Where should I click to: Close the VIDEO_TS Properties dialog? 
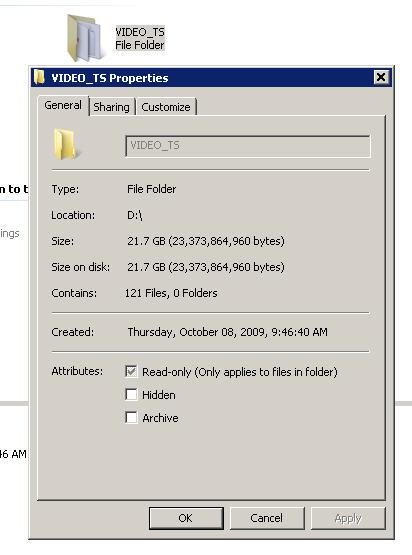tap(381, 77)
